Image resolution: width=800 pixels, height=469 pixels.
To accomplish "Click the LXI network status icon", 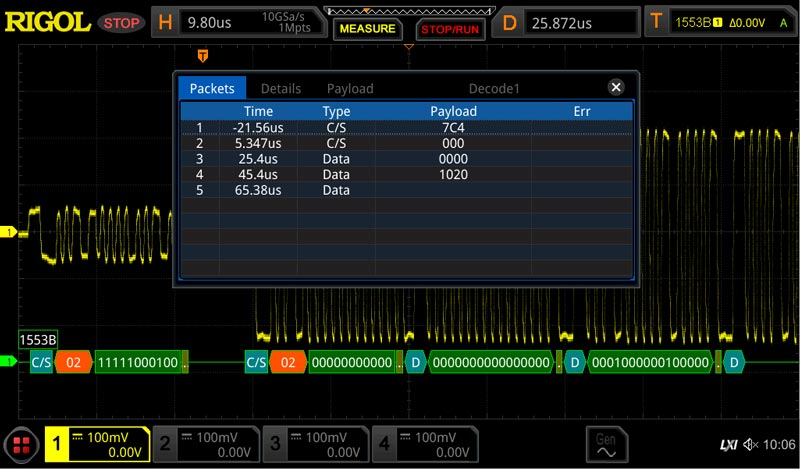I will pyautogui.click(x=727, y=444).
